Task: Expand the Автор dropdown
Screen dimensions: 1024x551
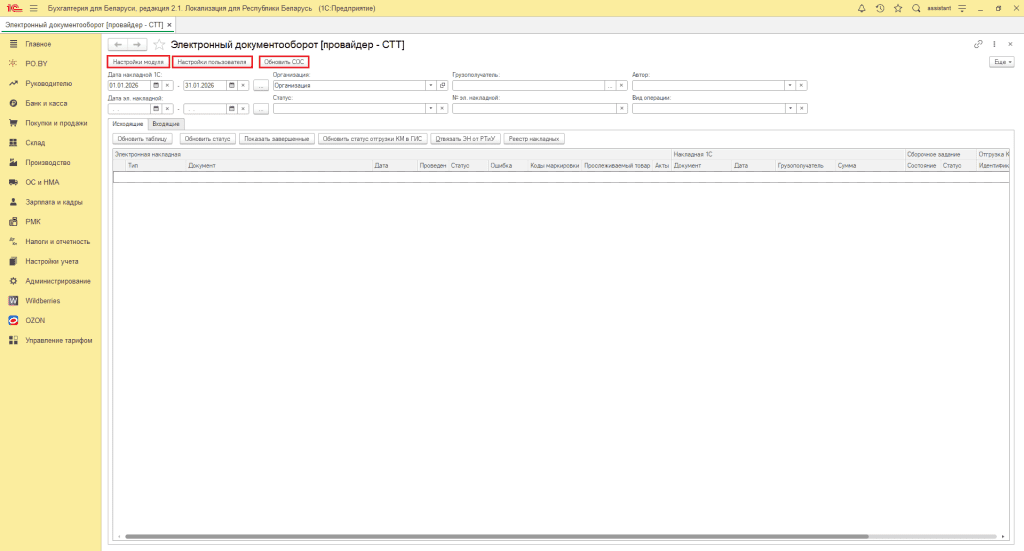Action: tap(789, 86)
